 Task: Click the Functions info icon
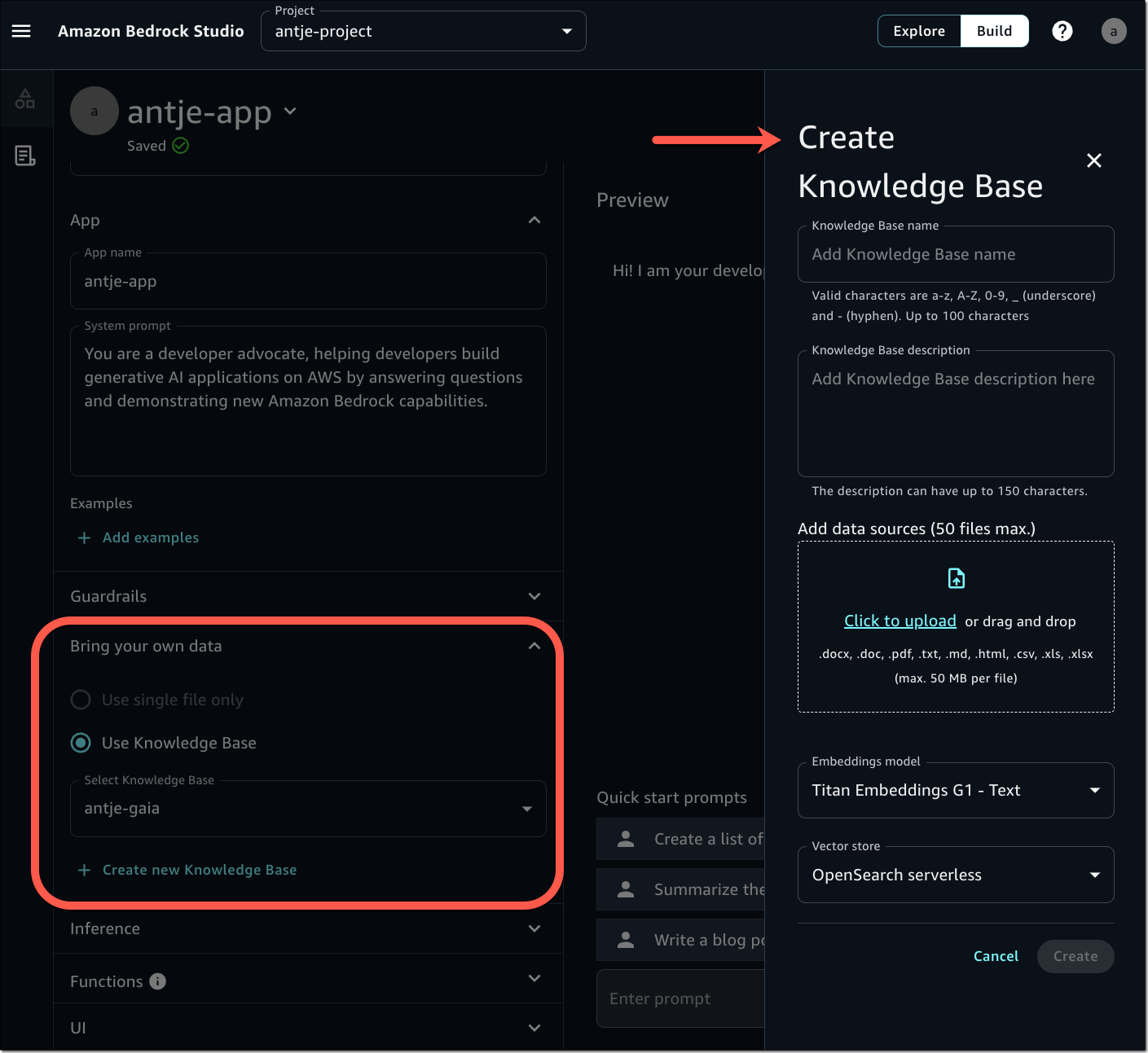[158, 981]
